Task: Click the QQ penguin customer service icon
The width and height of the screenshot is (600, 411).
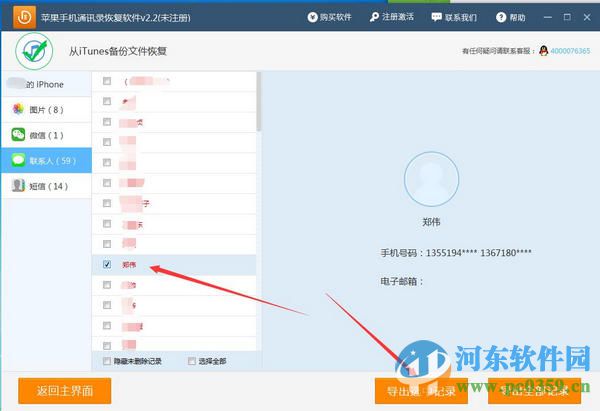Action: tap(543, 51)
